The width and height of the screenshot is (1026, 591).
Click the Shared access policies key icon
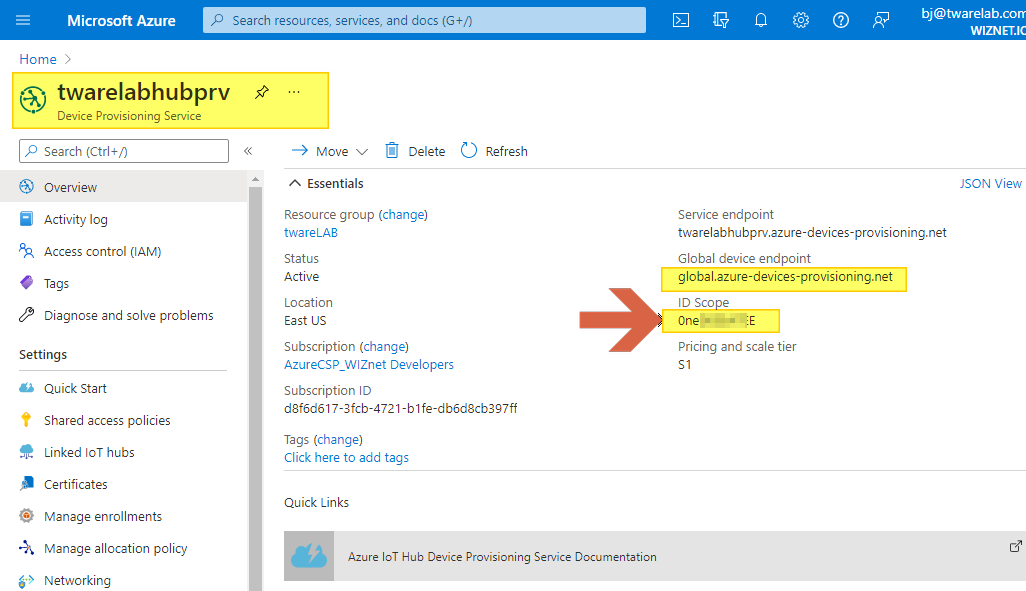(x=26, y=420)
